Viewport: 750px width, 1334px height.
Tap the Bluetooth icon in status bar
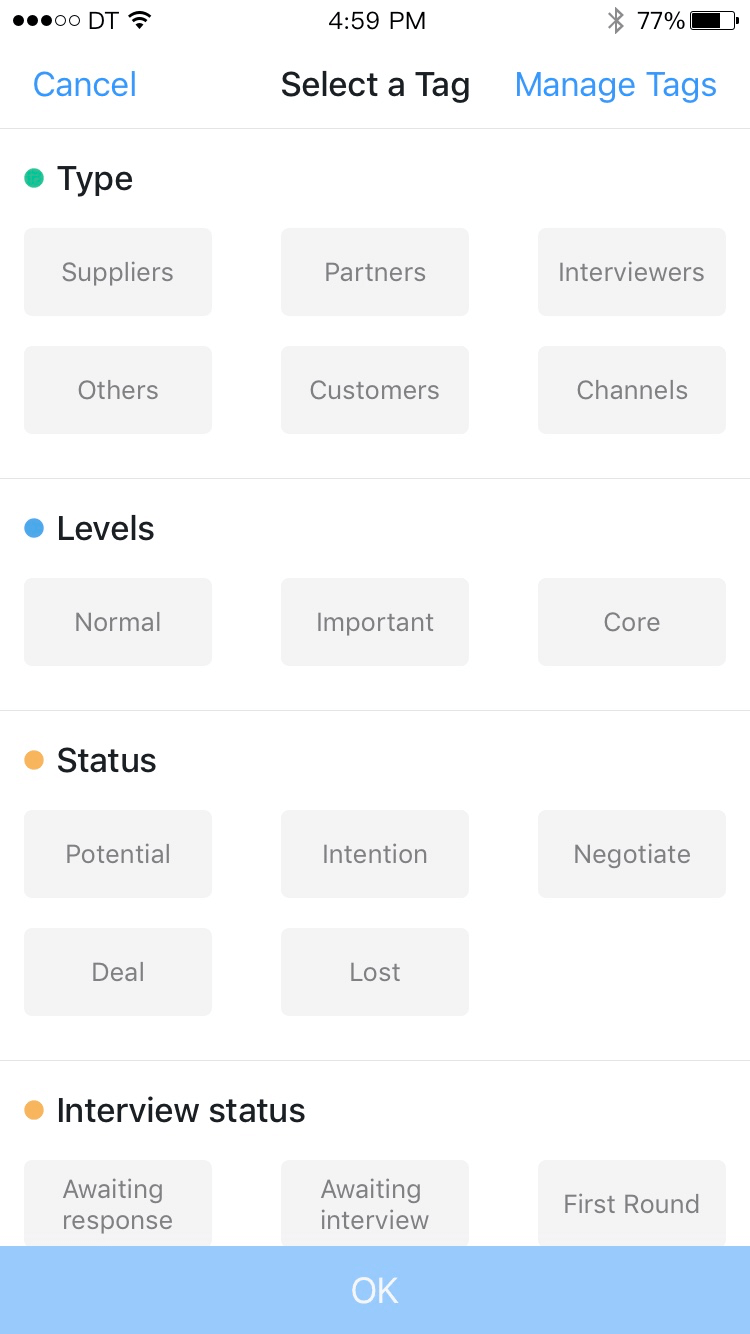coord(616,21)
